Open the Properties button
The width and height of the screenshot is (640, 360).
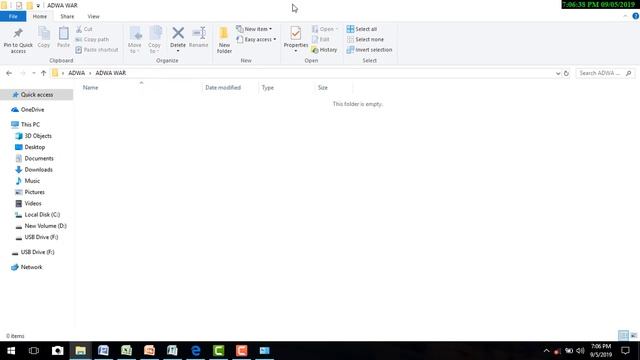296,36
